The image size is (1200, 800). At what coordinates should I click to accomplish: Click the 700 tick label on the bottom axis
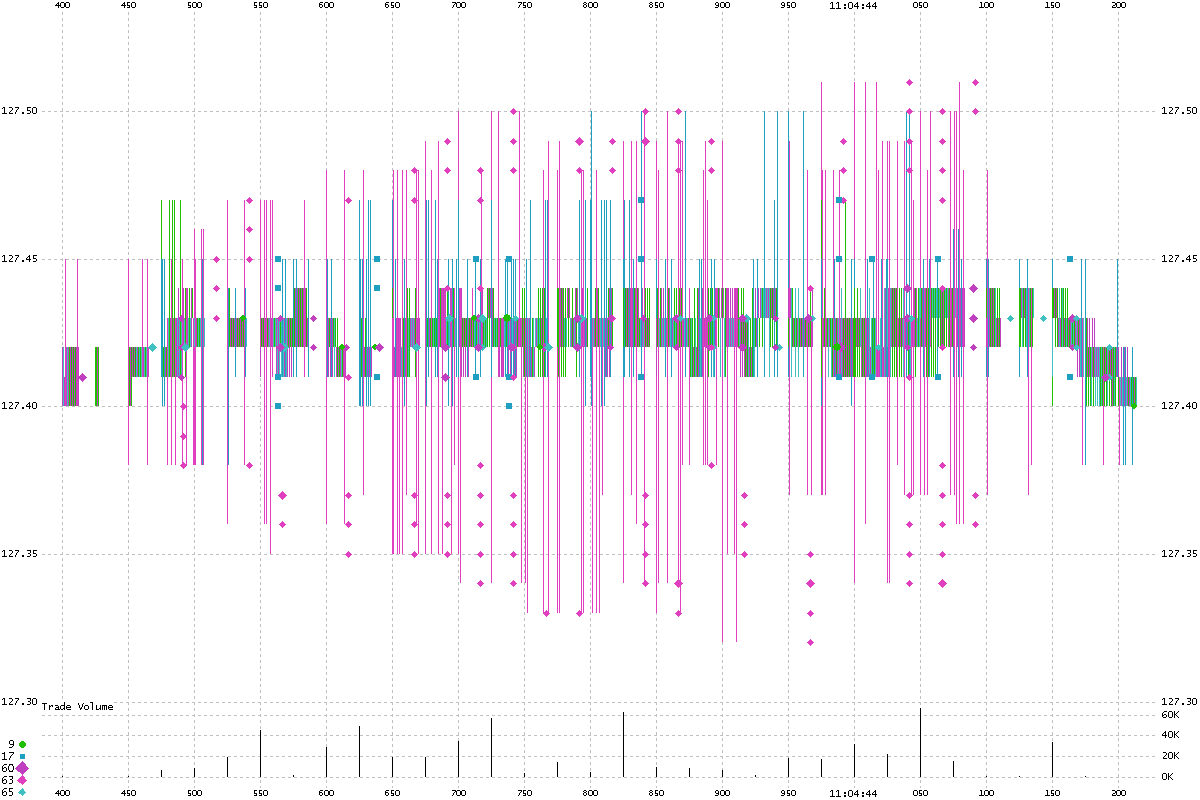tap(458, 793)
